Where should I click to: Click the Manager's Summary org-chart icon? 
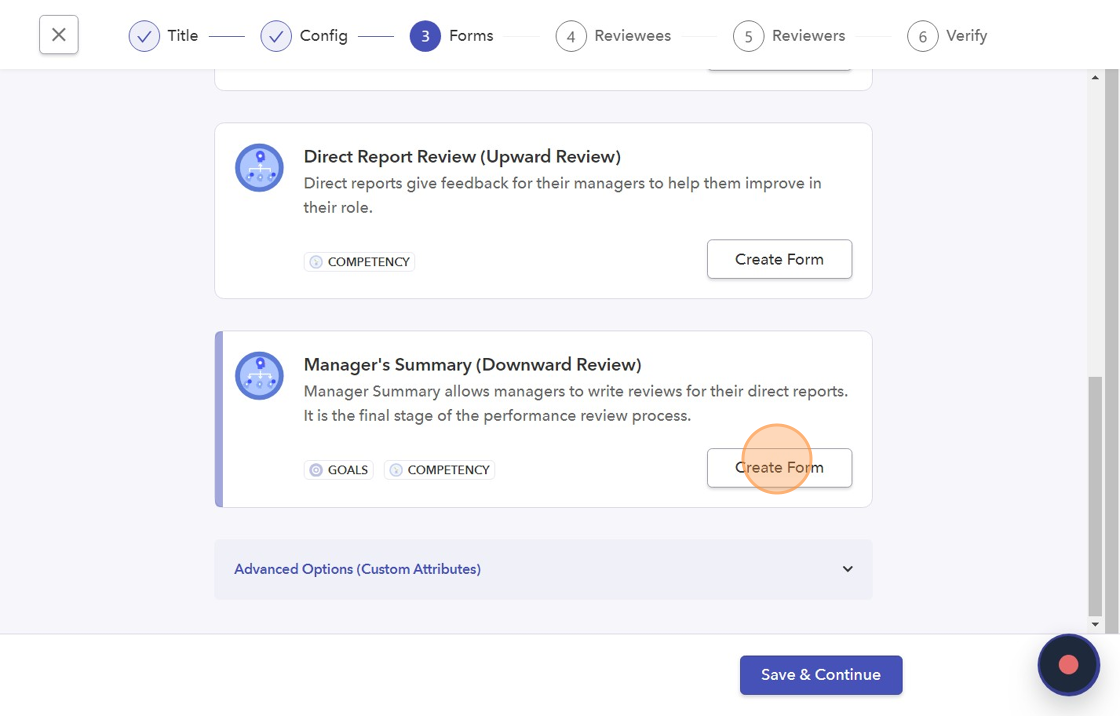coord(259,376)
